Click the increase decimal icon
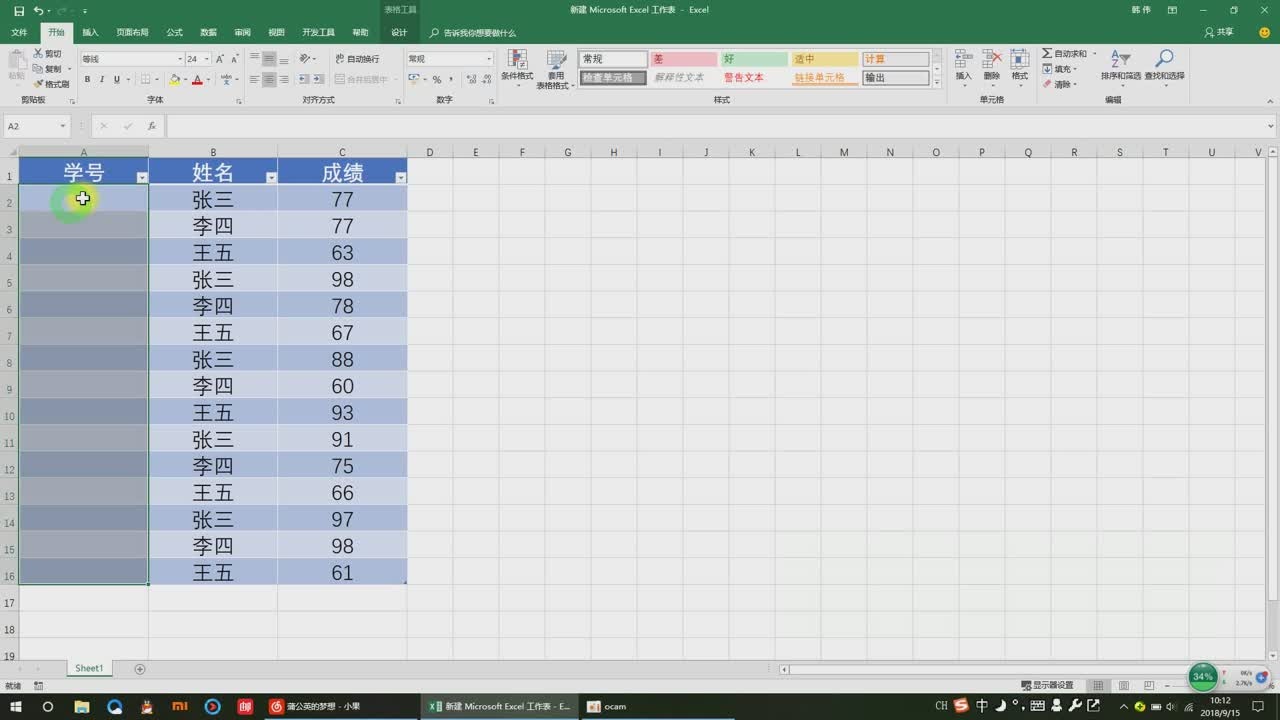This screenshot has width=1280, height=720. (x=470, y=79)
